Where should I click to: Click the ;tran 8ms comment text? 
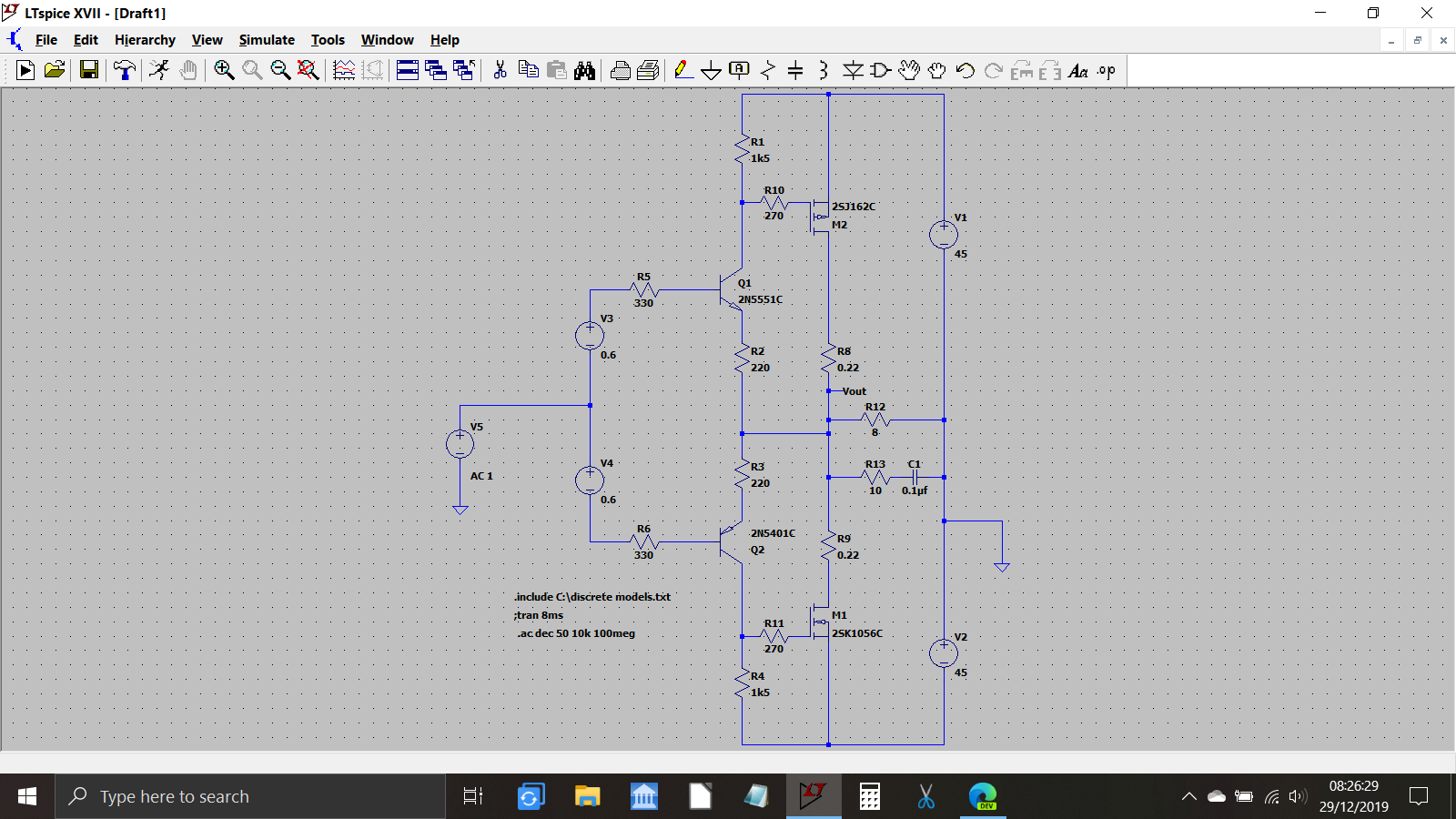(x=538, y=615)
